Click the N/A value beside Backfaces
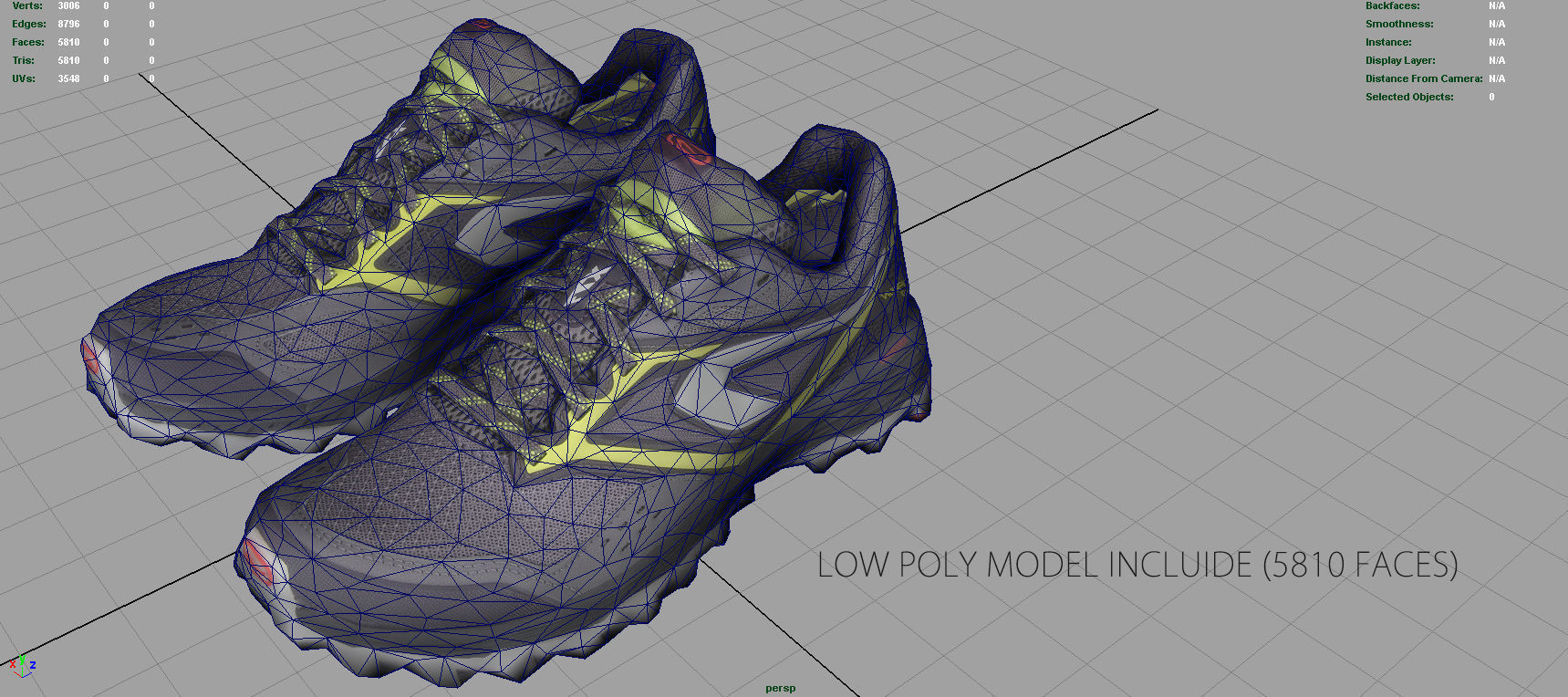 [1497, 5]
